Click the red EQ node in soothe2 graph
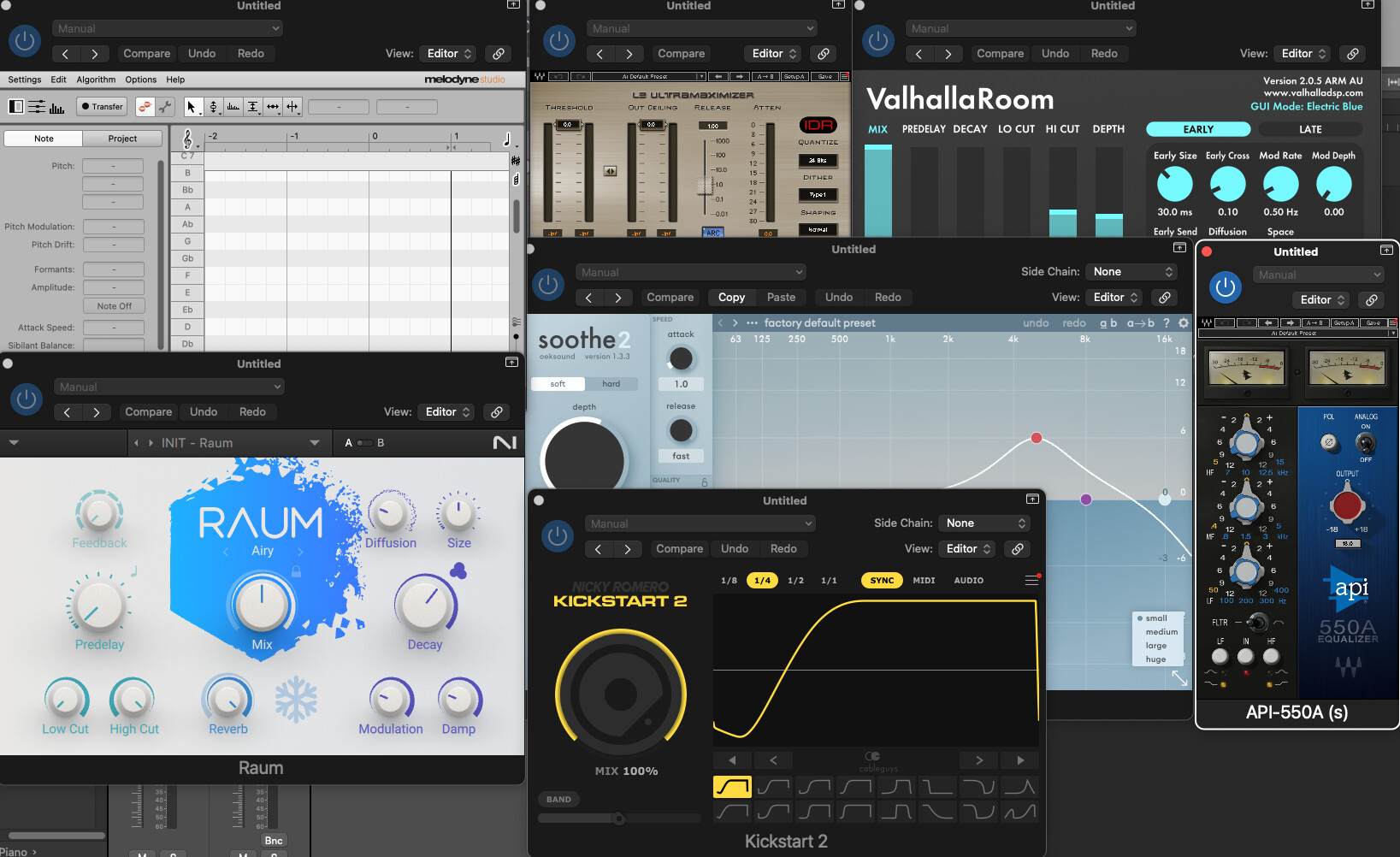 pos(1037,438)
